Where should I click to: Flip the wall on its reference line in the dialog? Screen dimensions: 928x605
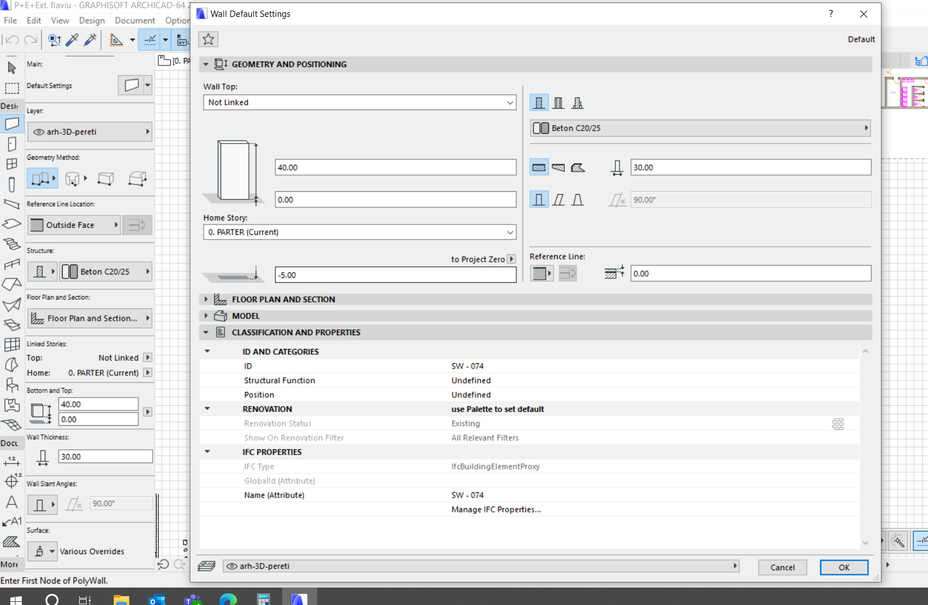[568, 273]
